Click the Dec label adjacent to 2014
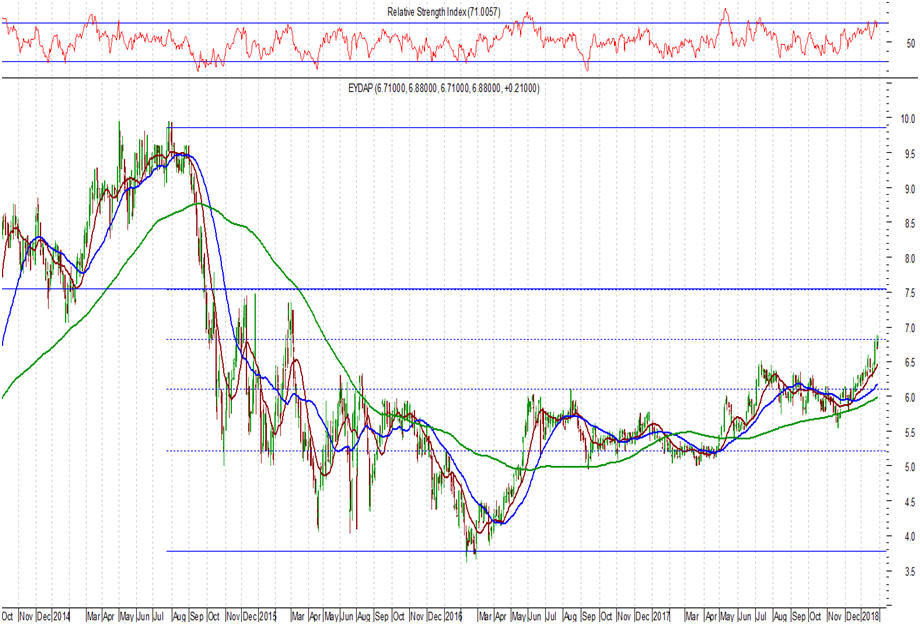The height and width of the screenshot is (624, 920). click(45, 617)
